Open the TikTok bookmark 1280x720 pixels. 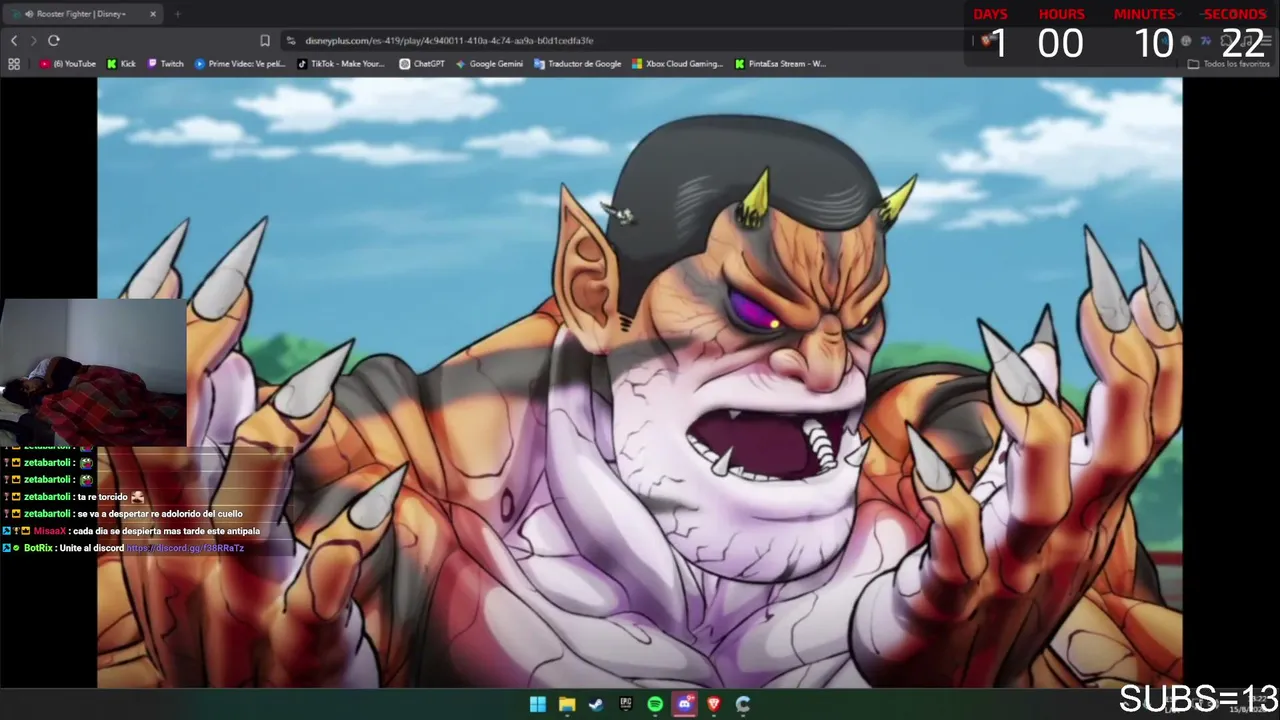[341, 64]
